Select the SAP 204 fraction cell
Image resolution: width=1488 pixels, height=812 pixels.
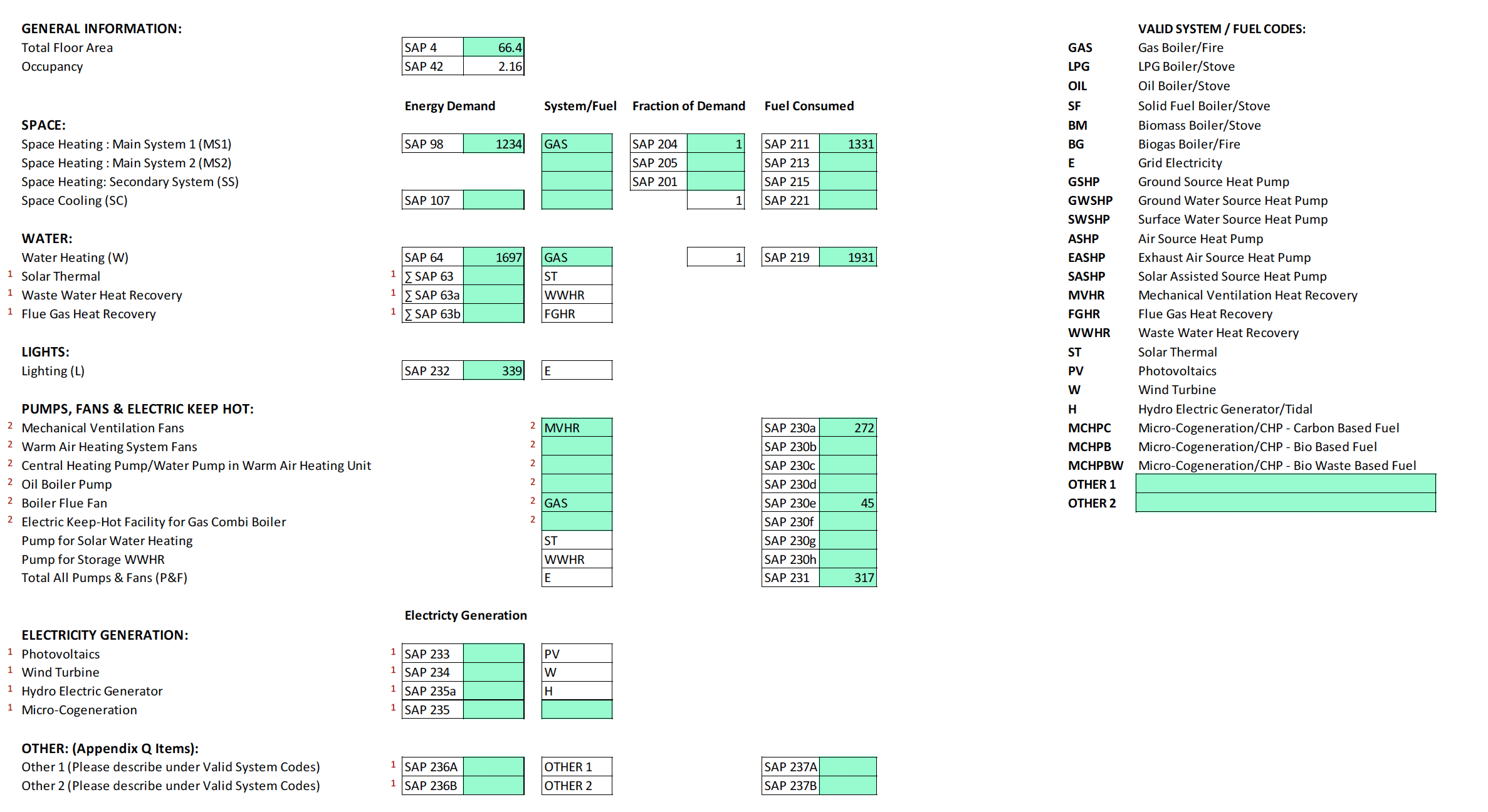pos(716,144)
